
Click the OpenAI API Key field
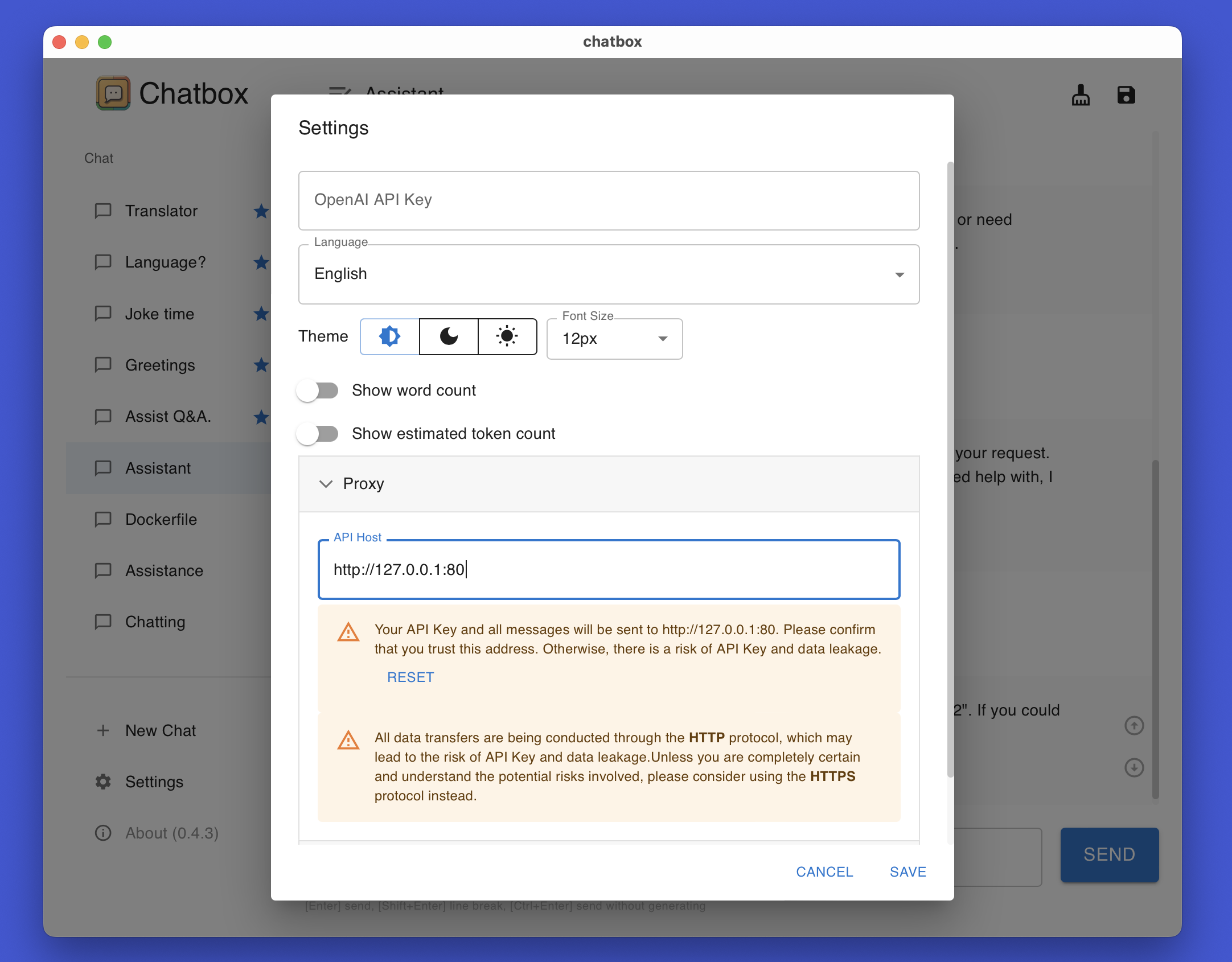[x=609, y=200]
